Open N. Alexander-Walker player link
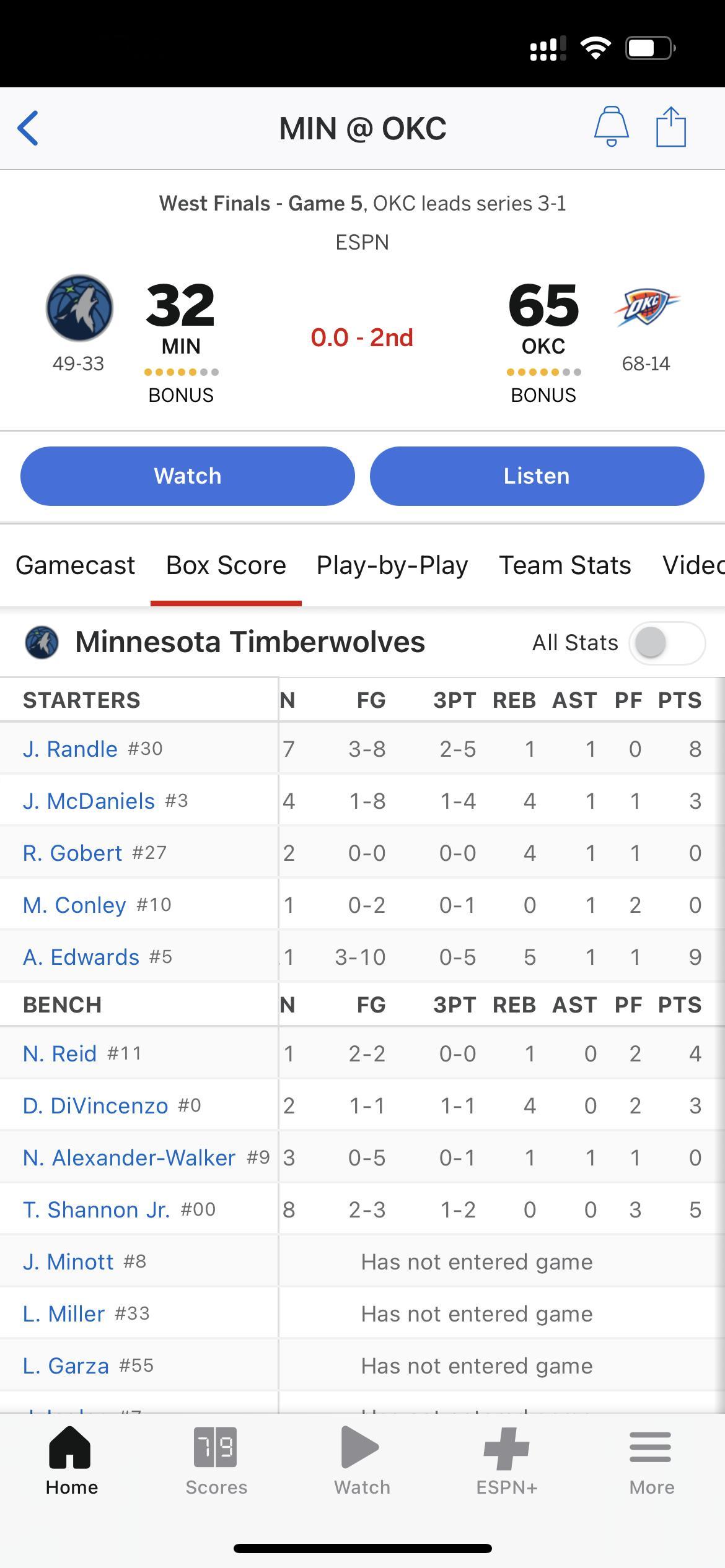725x1568 pixels. click(x=129, y=1157)
